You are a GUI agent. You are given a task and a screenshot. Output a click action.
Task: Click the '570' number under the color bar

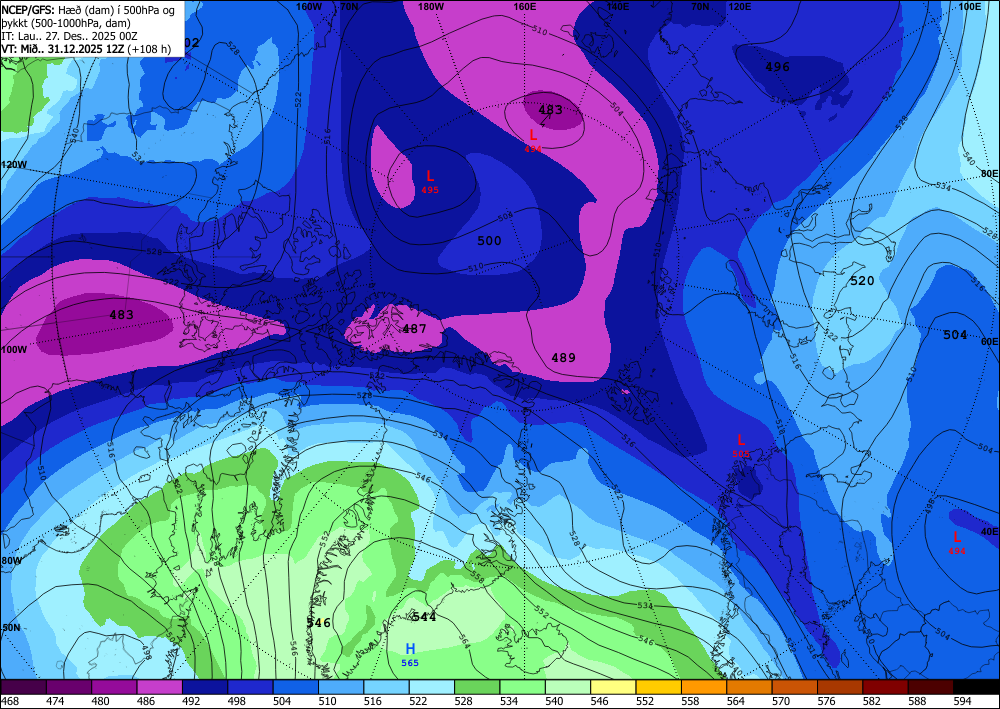781,702
